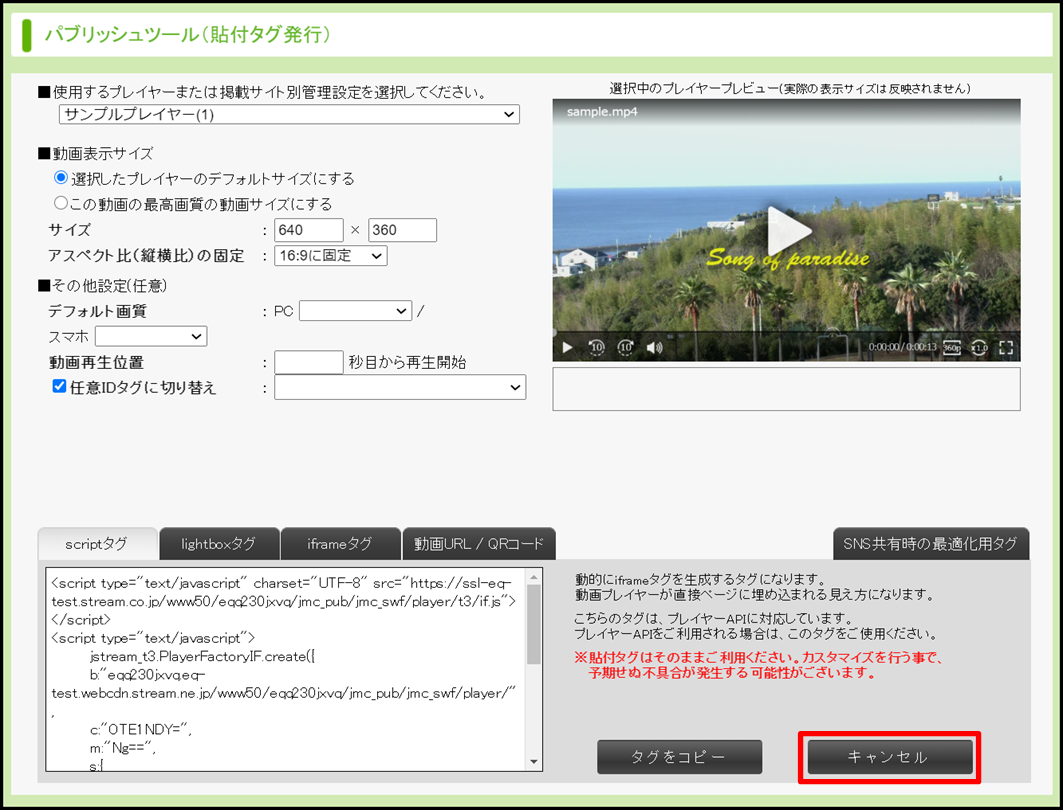Play the preview video from control bar
1063x810 pixels.
click(x=567, y=348)
